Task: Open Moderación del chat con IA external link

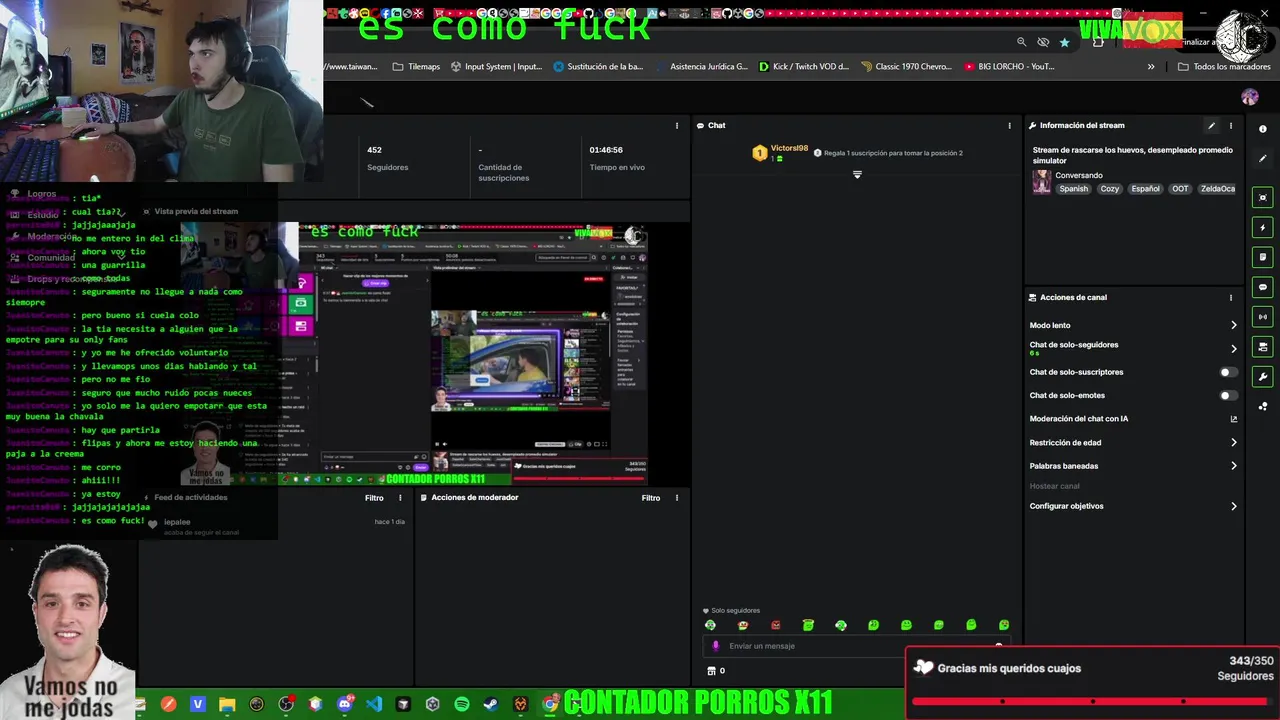Action: 1233,419
